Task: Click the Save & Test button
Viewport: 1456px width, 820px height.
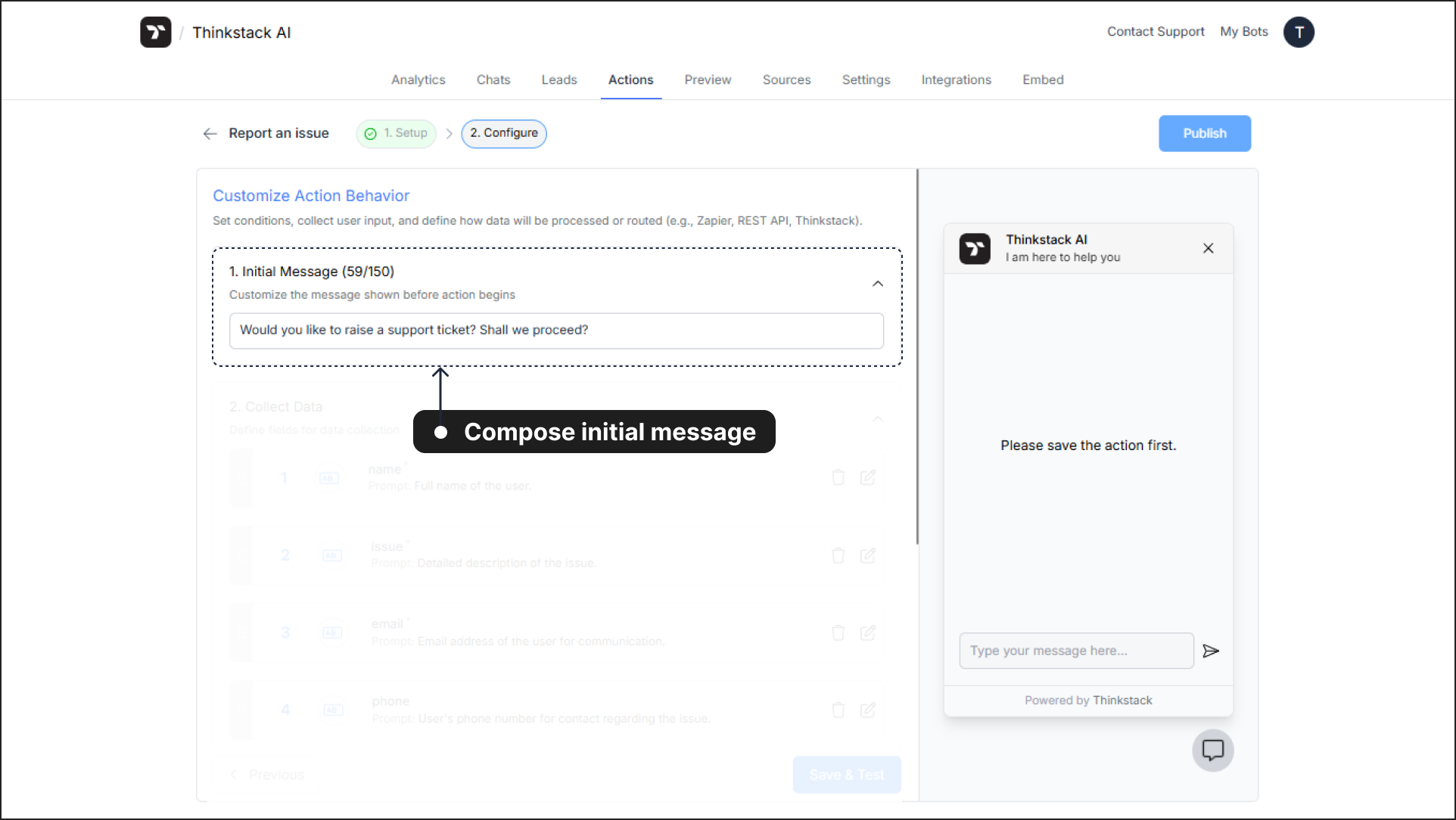Action: (x=846, y=775)
